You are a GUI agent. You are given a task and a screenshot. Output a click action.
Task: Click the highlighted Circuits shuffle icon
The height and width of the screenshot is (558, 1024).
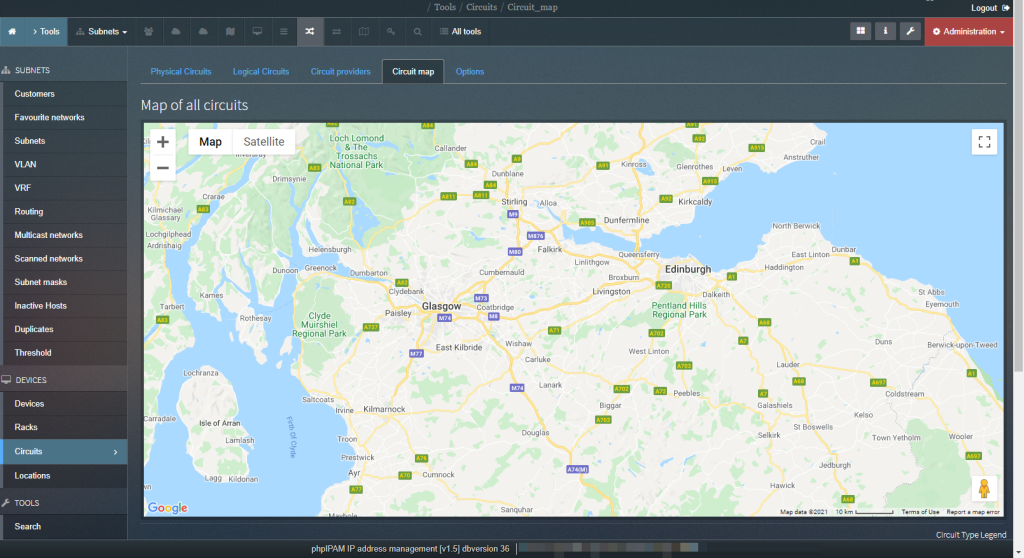310,31
